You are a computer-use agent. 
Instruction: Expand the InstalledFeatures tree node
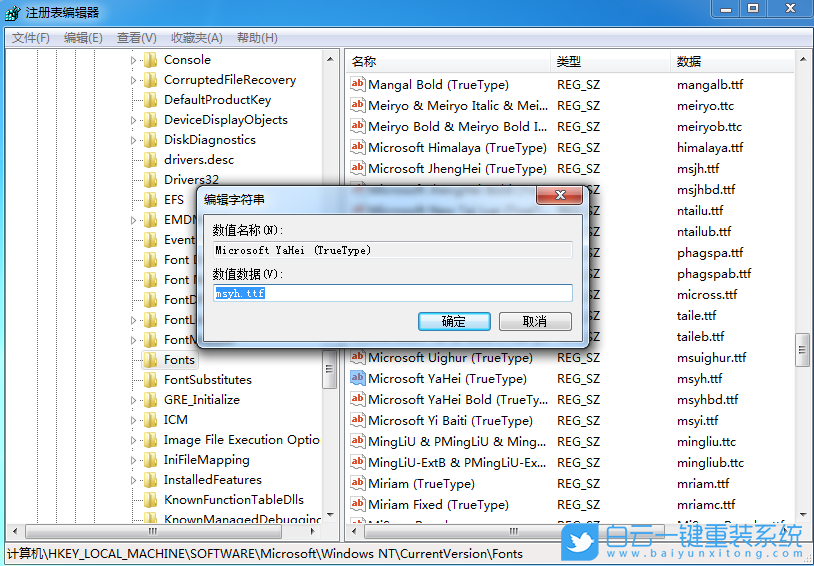[133, 480]
